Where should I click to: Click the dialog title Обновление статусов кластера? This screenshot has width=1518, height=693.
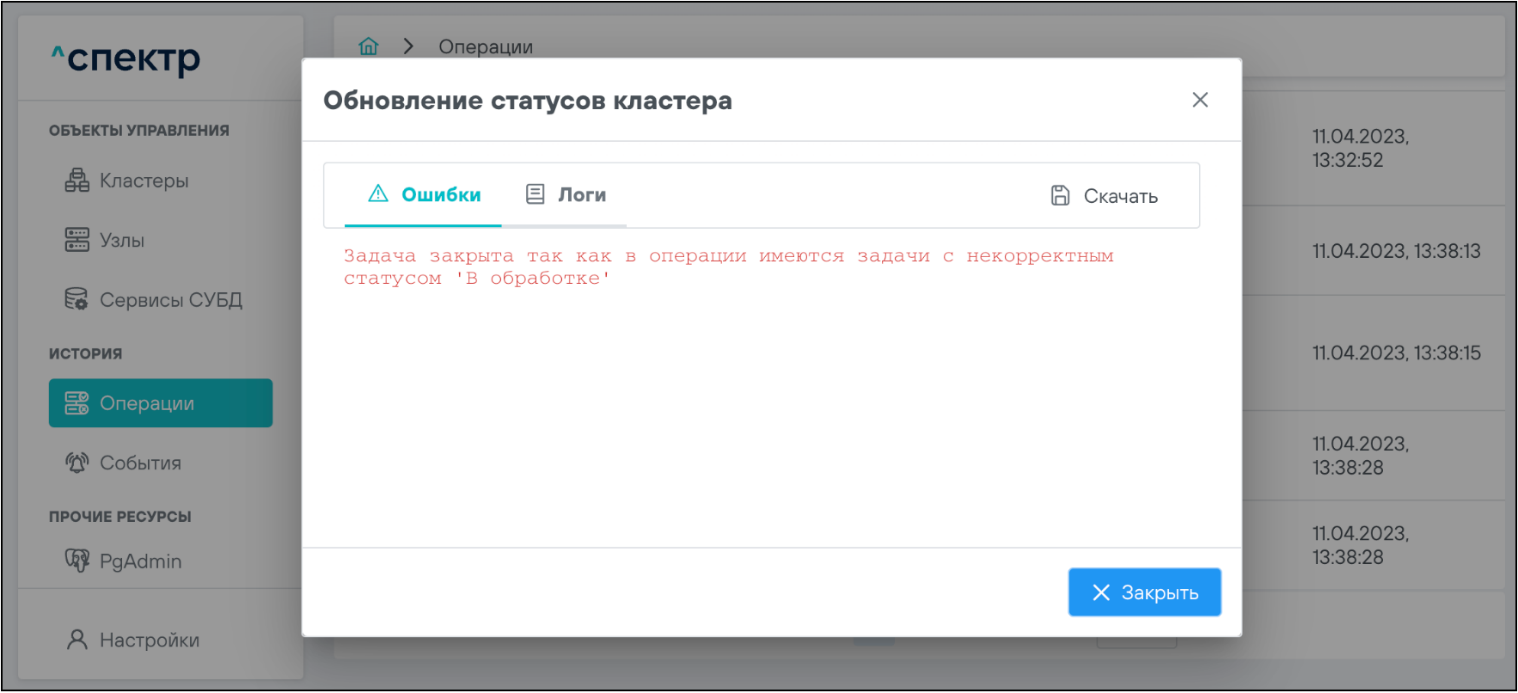click(x=527, y=101)
